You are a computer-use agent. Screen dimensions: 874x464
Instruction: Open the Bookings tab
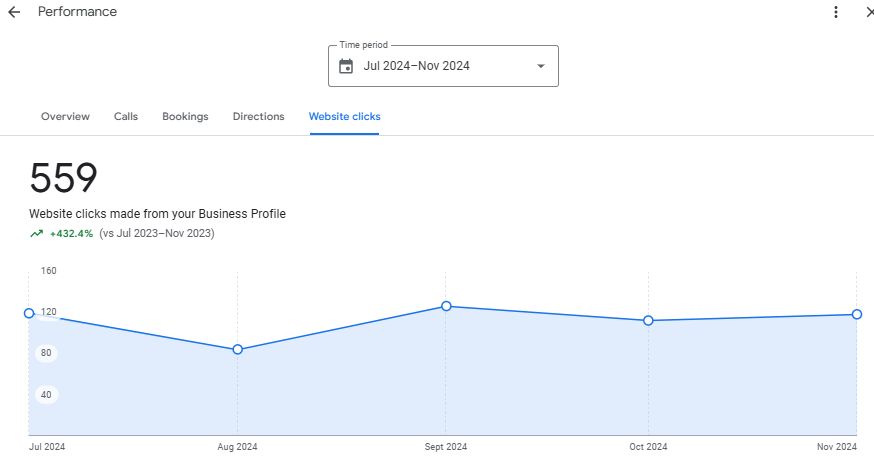pyautogui.click(x=185, y=117)
